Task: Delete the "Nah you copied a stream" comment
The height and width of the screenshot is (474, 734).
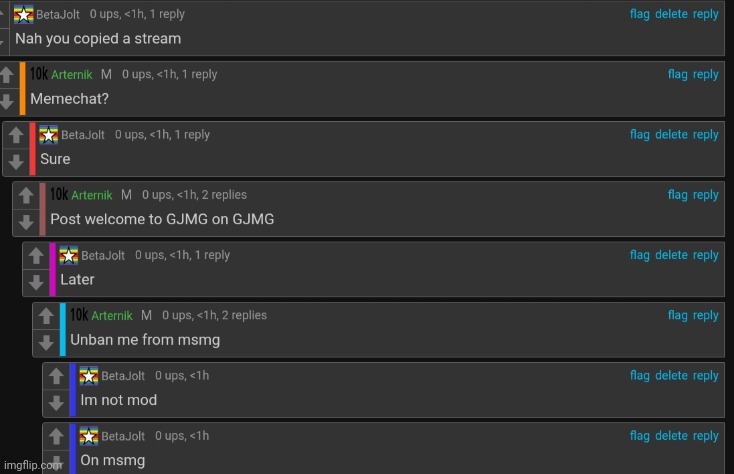Action: click(671, 14)
